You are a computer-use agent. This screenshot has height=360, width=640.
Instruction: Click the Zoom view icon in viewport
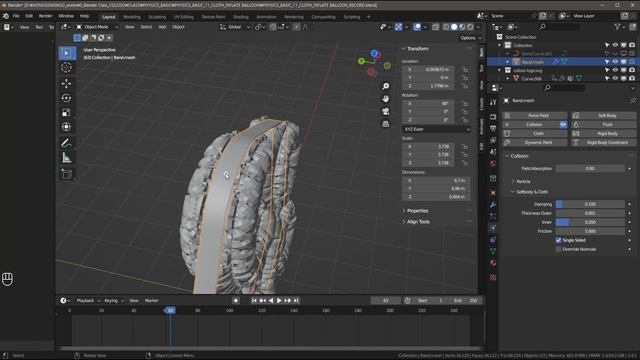(x=386, y=86)
